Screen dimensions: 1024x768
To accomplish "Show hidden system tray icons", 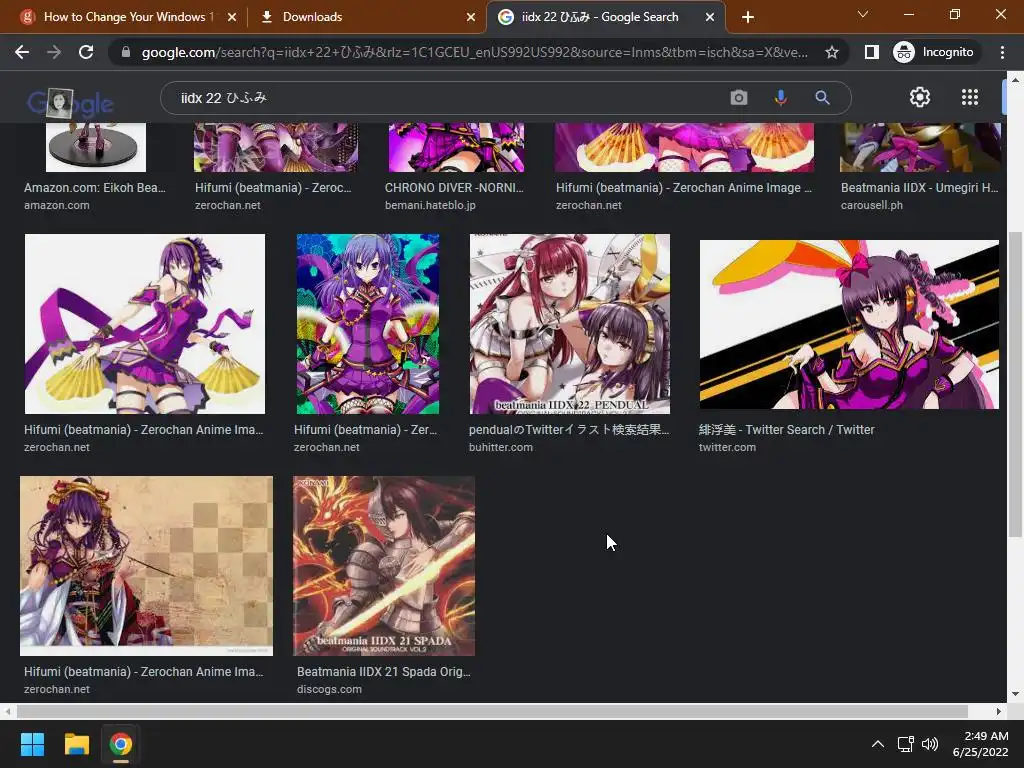I will click(878, 744).
